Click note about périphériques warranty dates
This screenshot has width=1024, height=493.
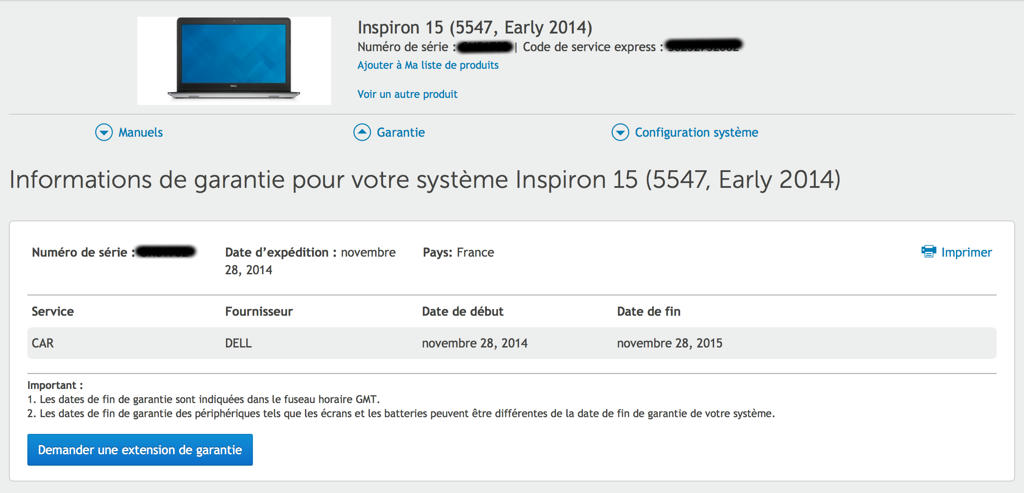tap(401, 413)
